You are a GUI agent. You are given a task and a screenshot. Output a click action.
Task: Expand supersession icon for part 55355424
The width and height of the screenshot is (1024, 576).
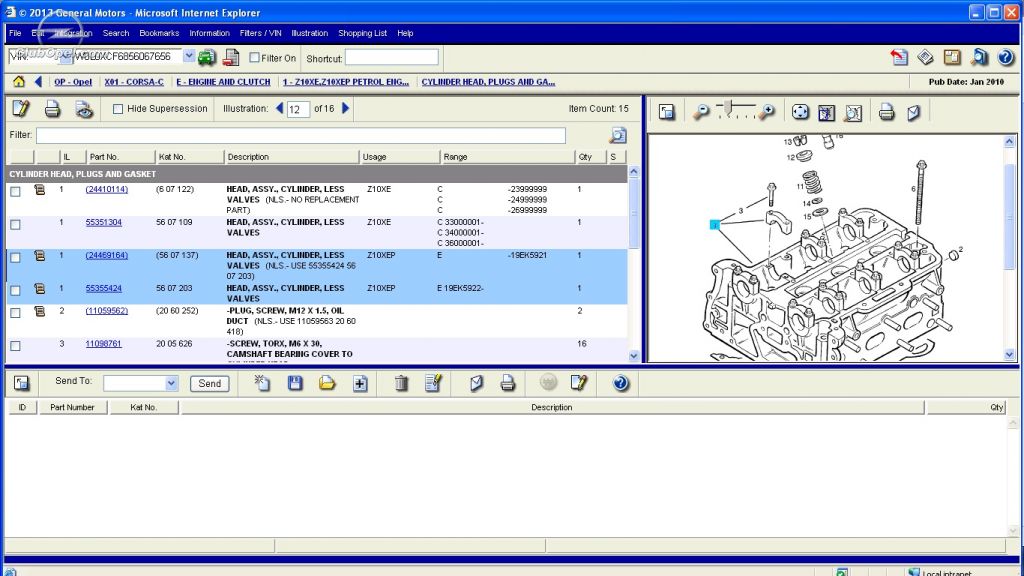(x=40, y=289)
